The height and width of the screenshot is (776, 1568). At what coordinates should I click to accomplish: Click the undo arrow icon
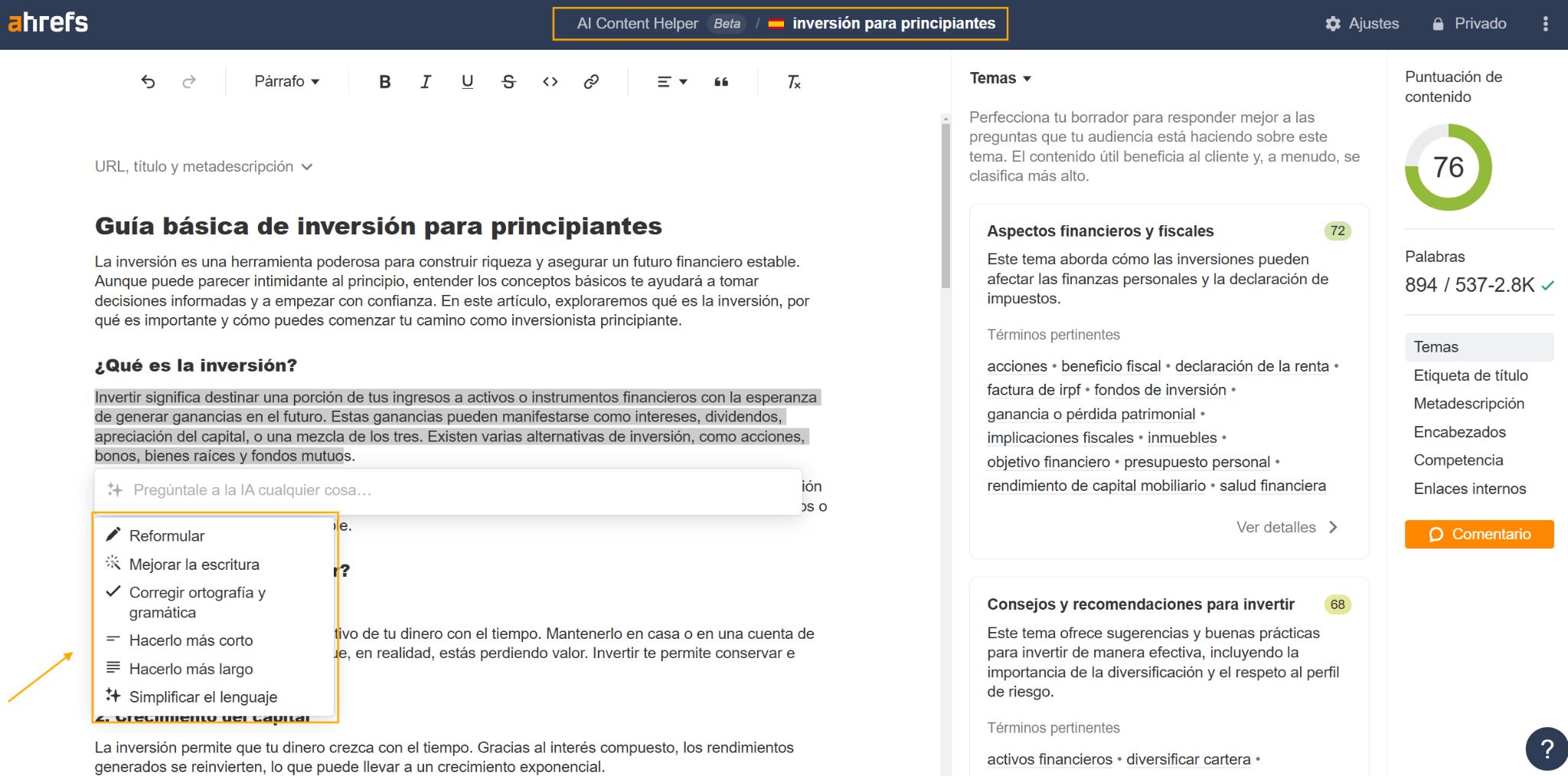point(148,81)
